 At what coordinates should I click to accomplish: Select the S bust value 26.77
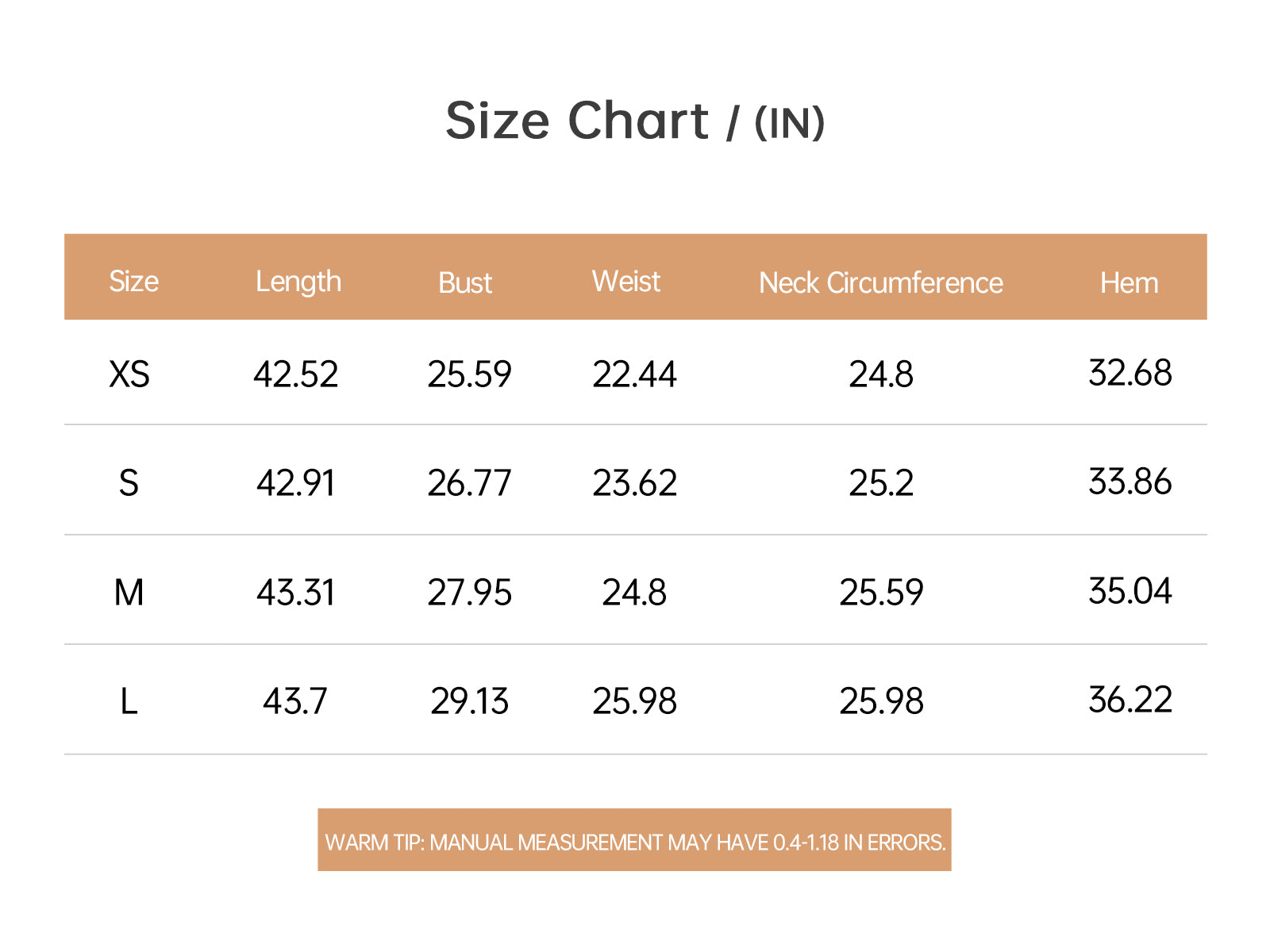469,483
